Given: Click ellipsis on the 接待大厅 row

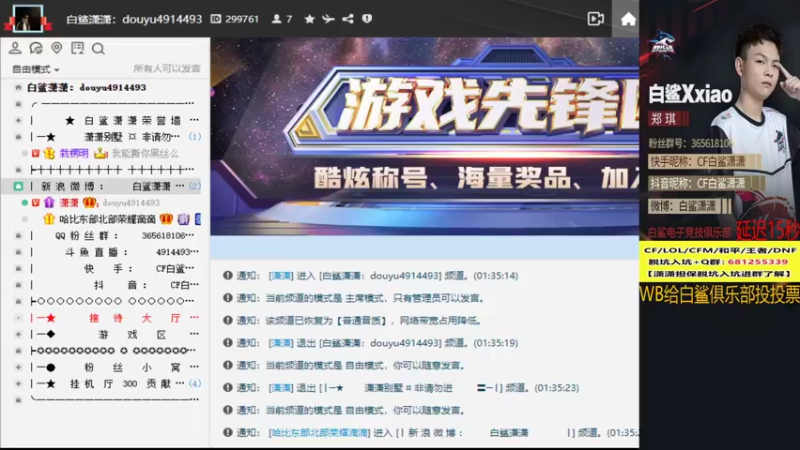Looking at the screenshot, I should 194,317.
